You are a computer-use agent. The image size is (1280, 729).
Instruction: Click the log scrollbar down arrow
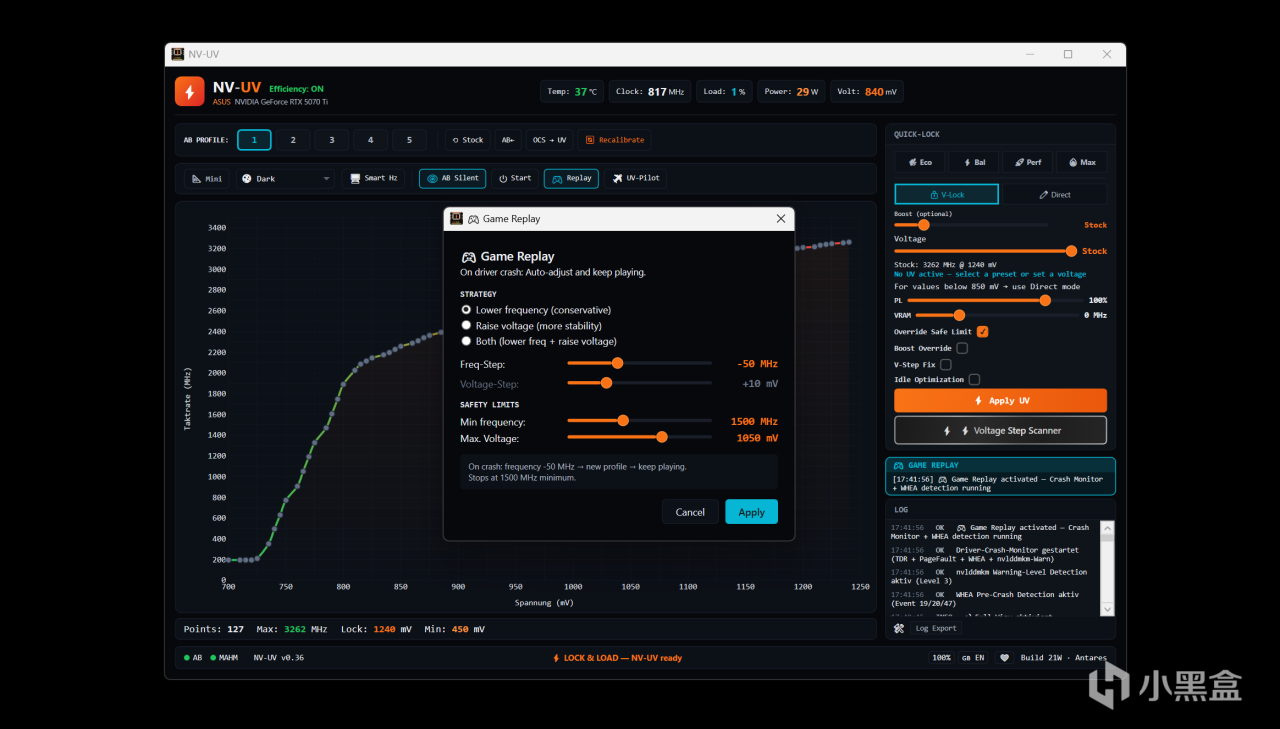pos(1107,609)
